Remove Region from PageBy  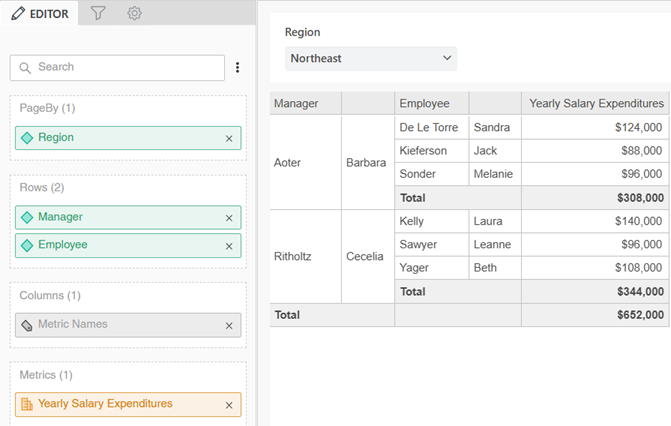(x=229, y=138)
